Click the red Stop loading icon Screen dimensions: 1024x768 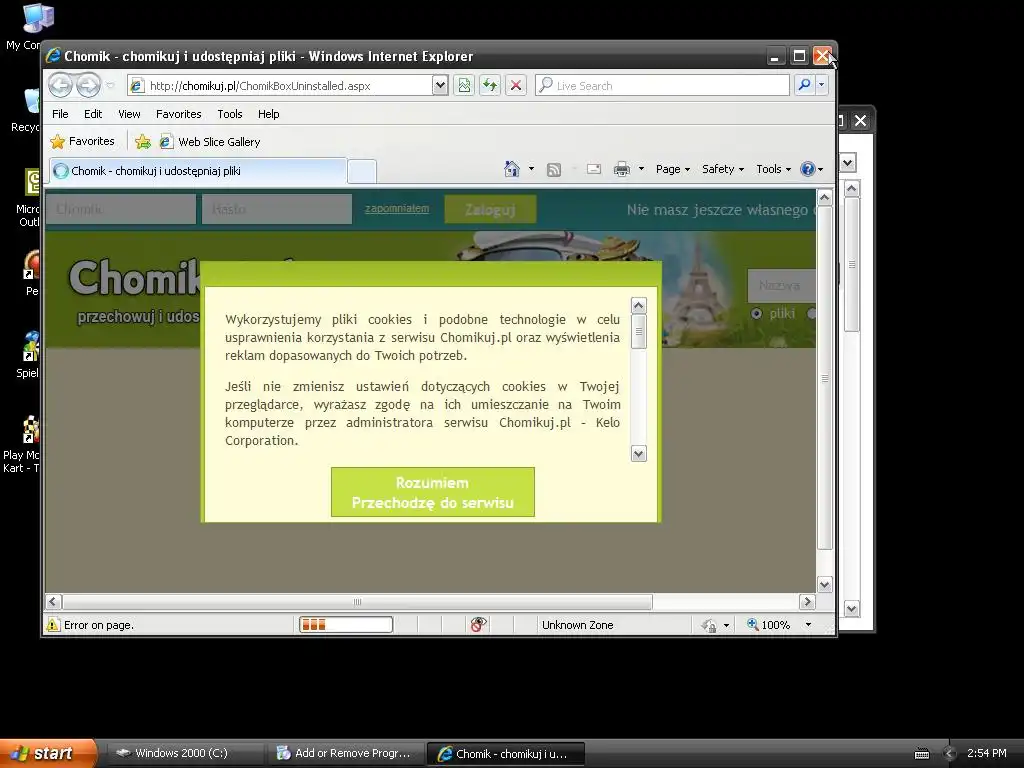(x=516, y=86)
